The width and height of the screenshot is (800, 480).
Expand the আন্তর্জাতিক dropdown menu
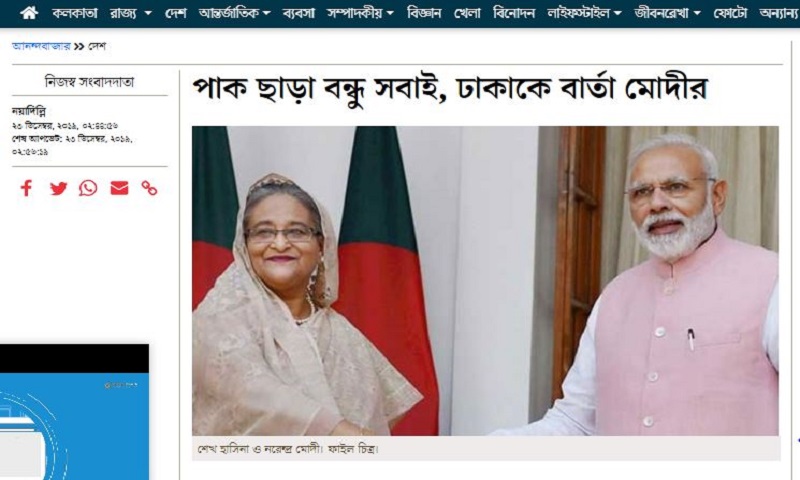[234, 13]
